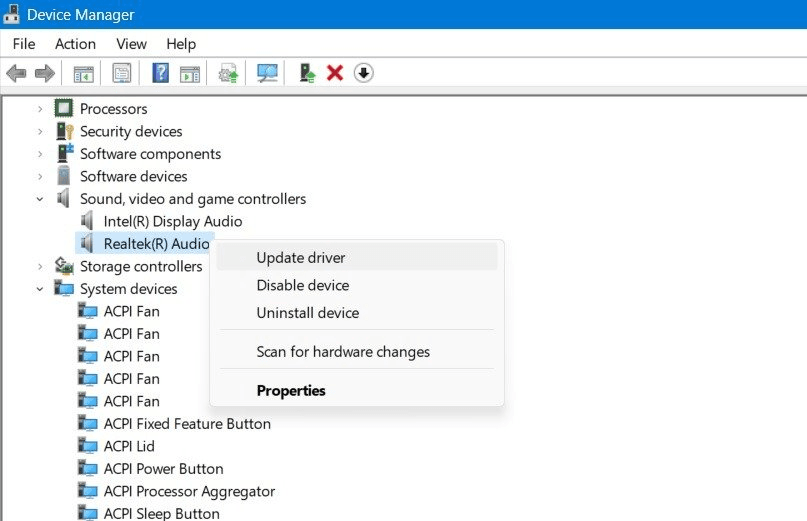Select ACPI Fixed Feature Button label
The width and height of the screenshot is (807, 521).
187,424
